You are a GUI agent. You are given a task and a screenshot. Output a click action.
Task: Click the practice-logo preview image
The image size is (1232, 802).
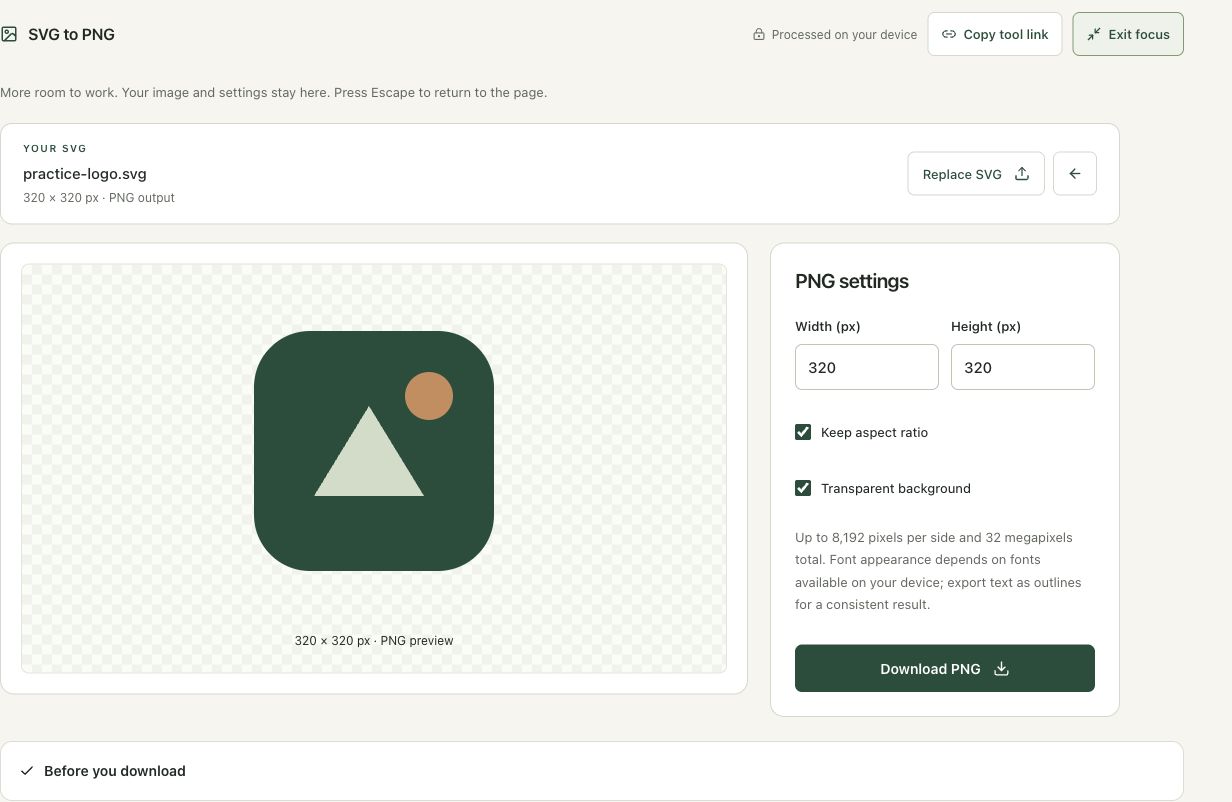coord(374,451)
